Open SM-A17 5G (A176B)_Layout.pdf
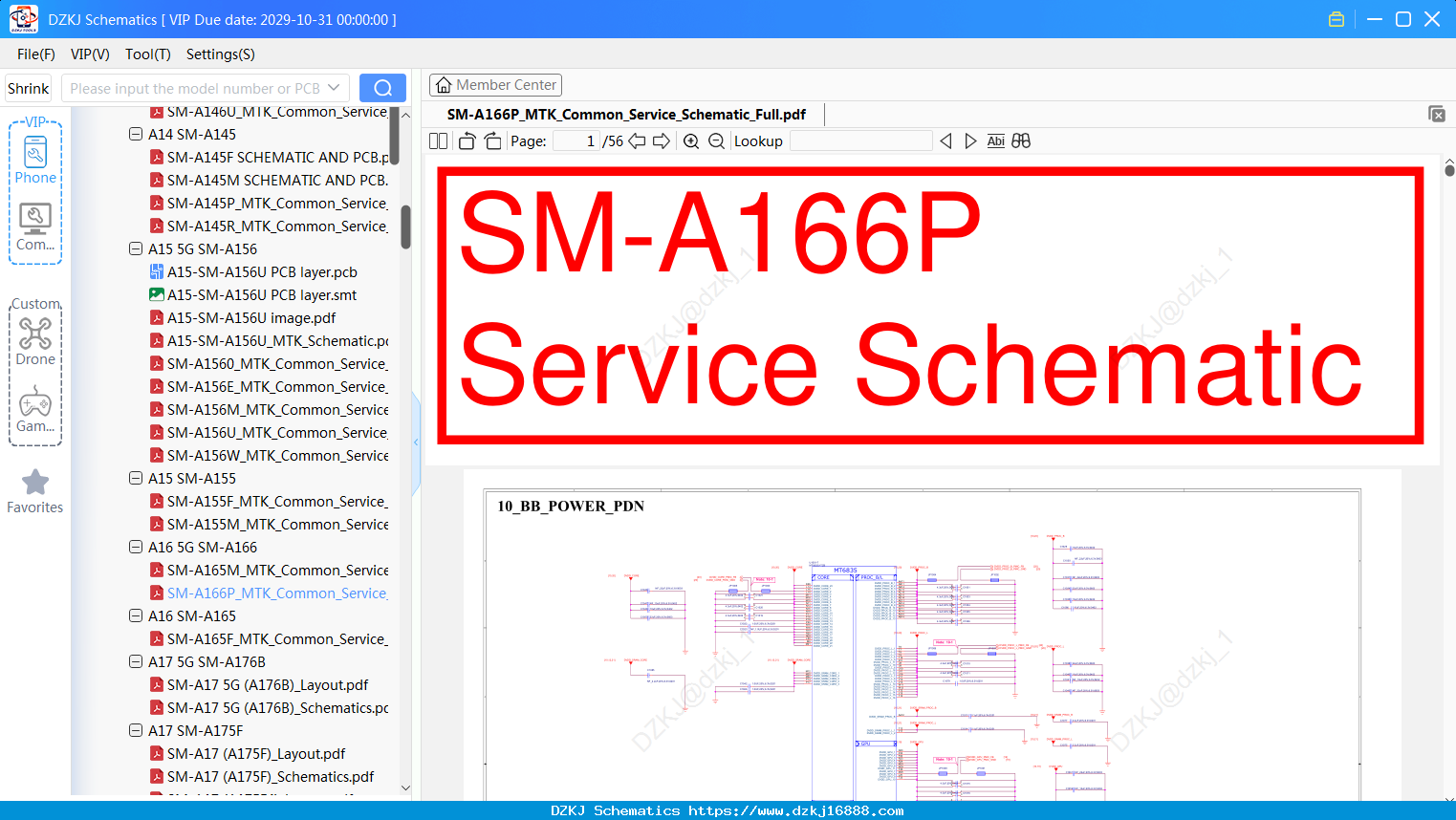 tap(258, 685)
